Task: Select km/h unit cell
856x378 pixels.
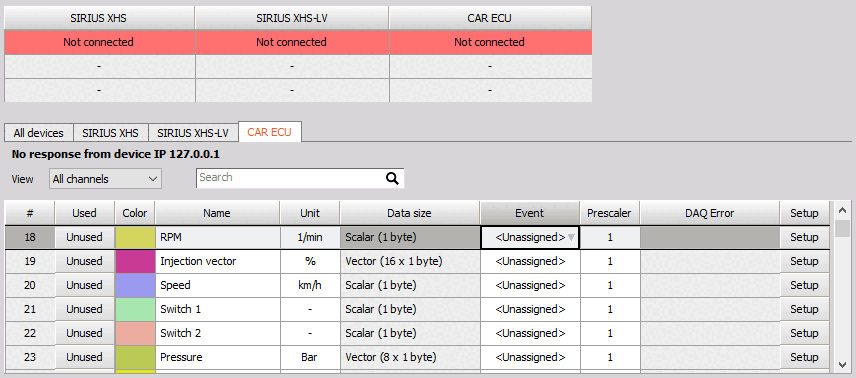Action: coord(310,285)
